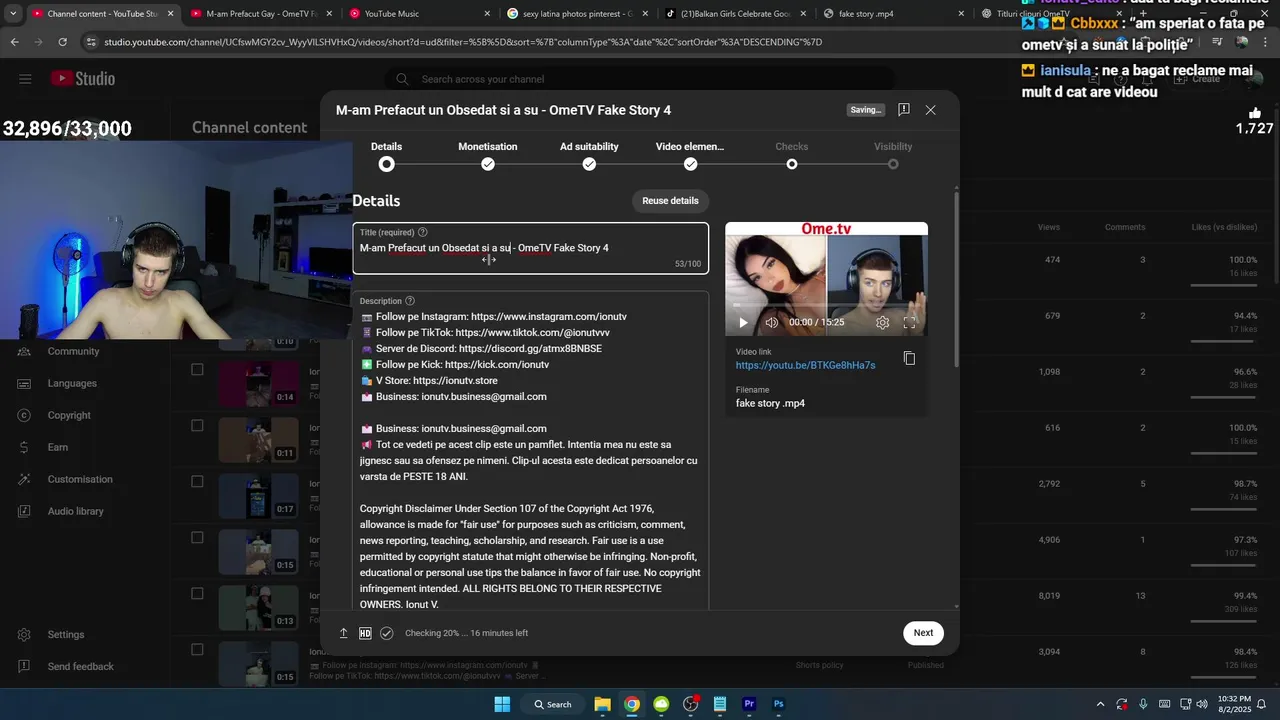Viewport: 1280px width, 720px height.
Task: Open Adobe Photoshop from the taskbar
Action: click(x=778, y=704)
